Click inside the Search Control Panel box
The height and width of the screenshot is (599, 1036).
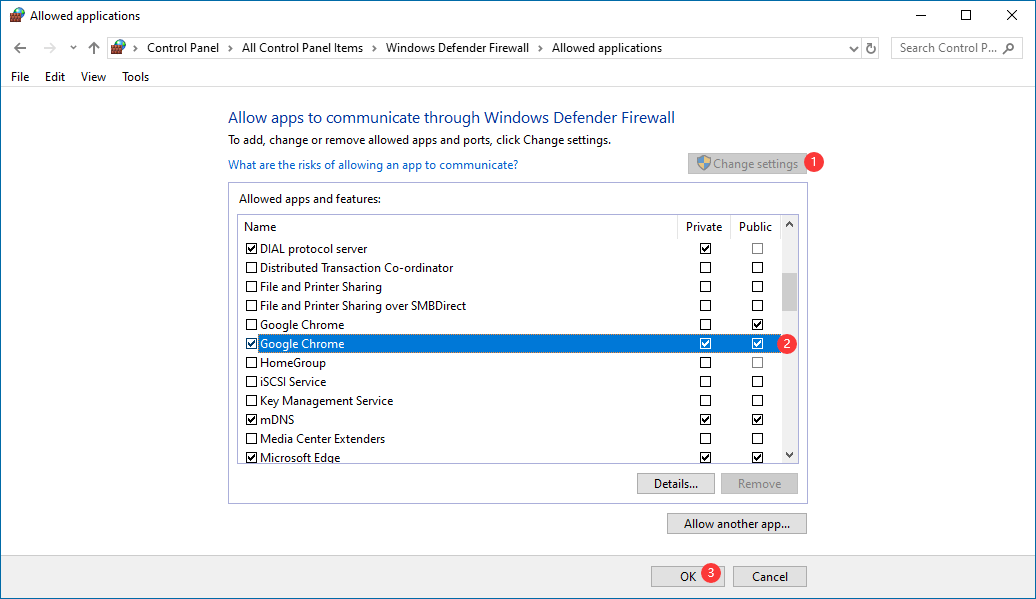pos(956,47)
